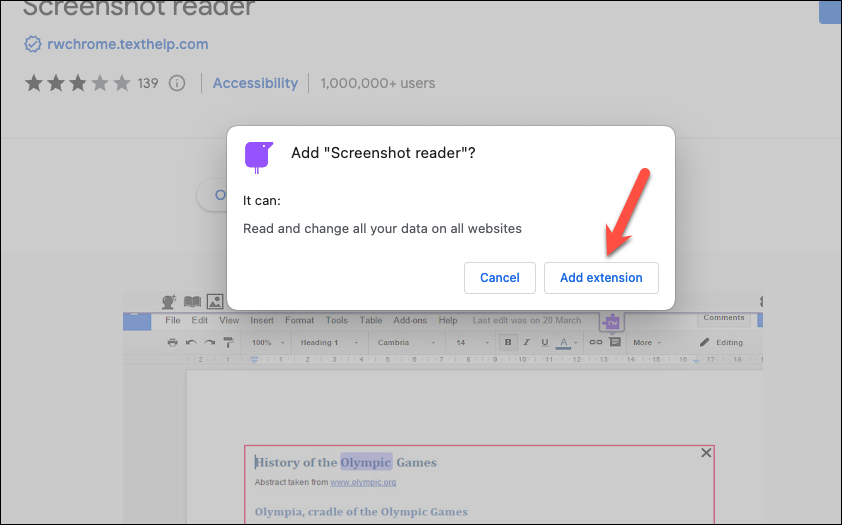This screenshot has width=842, height=525.
Task: Click the verified publisher badge icon
Action: click(x=33, y=44)
